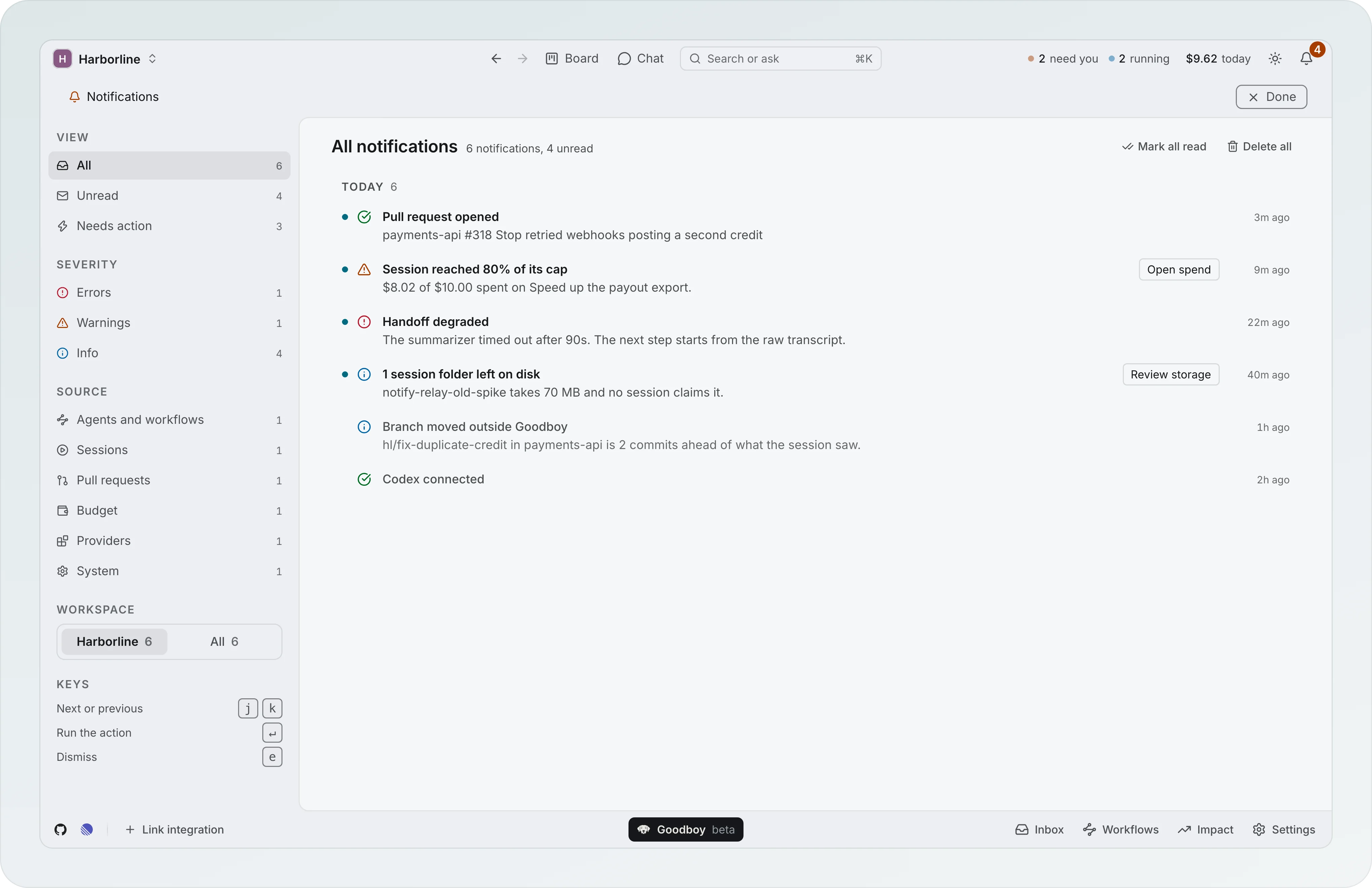
Task: Open the notification bell with badge 4
Action: [x=1307, y=58]
